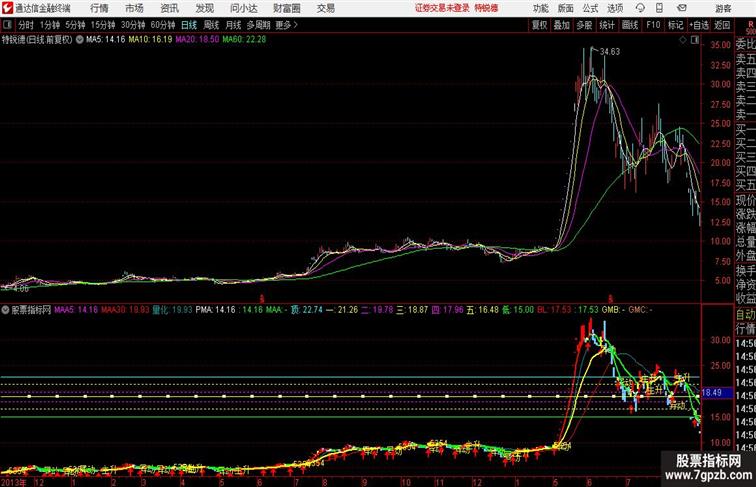Open the customer service headset icon

tap(640, 8)
